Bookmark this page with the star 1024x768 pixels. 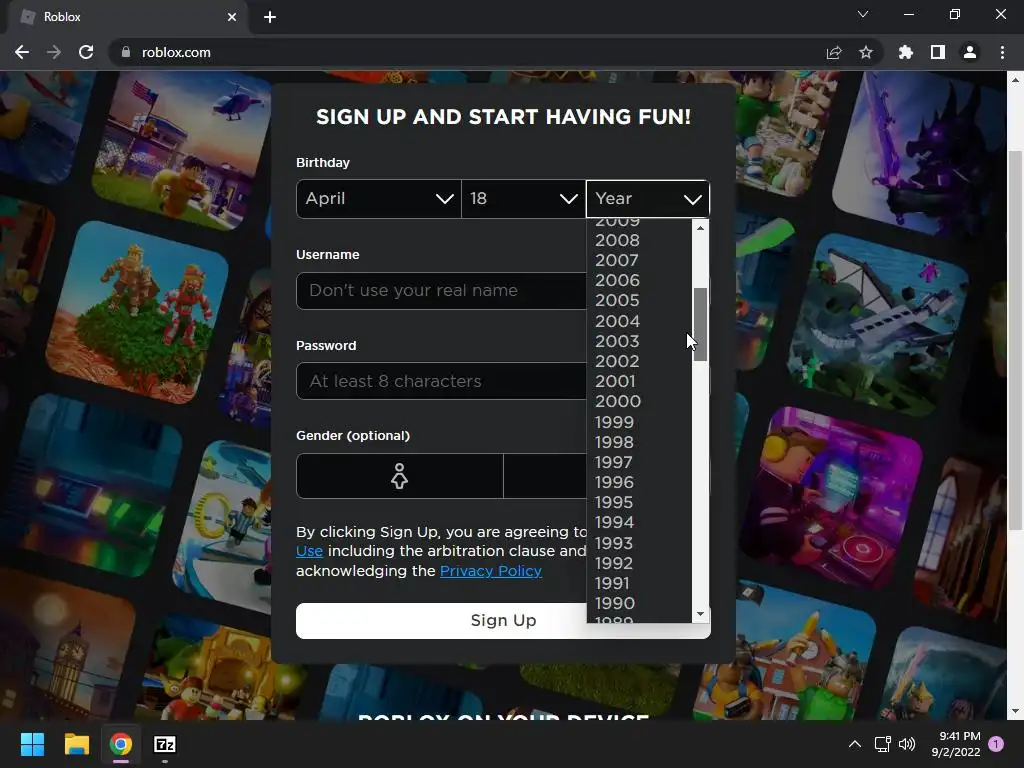point(866,52)
